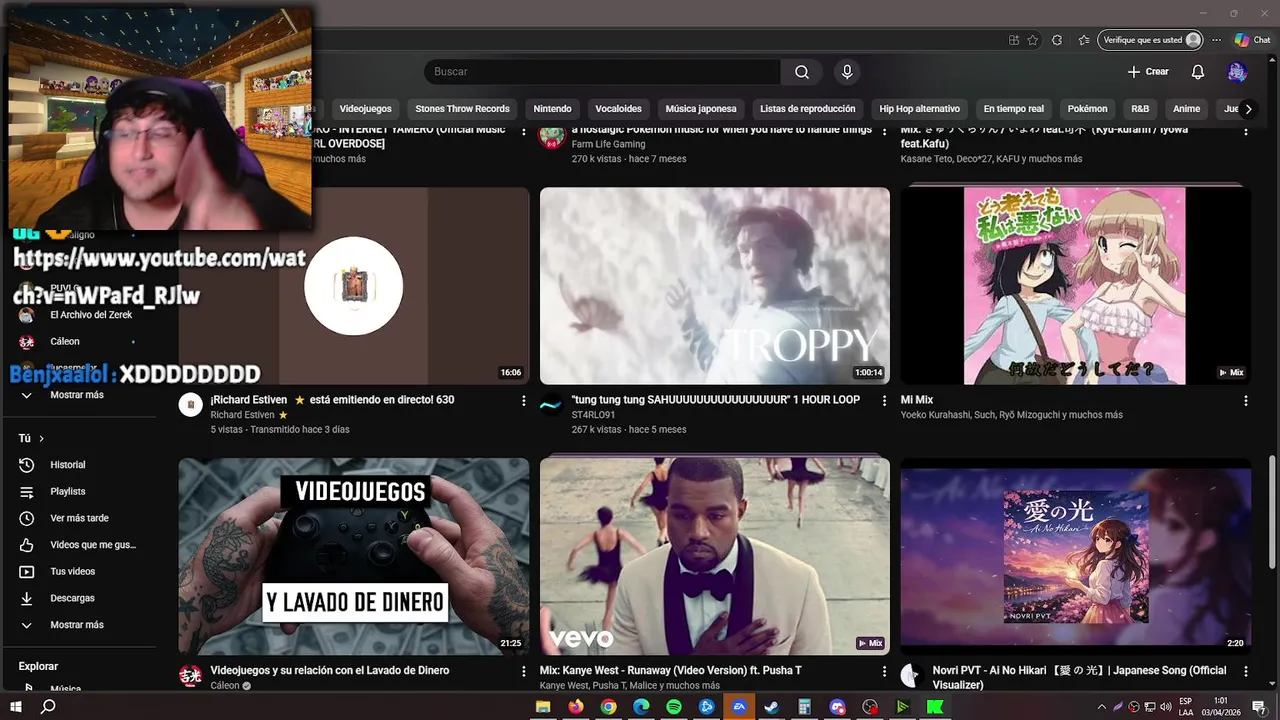The width and height of the screenshot is (1280, 720).
Task: Click the Cáleon channel avatar under video
Action: (x=190, y=676)
